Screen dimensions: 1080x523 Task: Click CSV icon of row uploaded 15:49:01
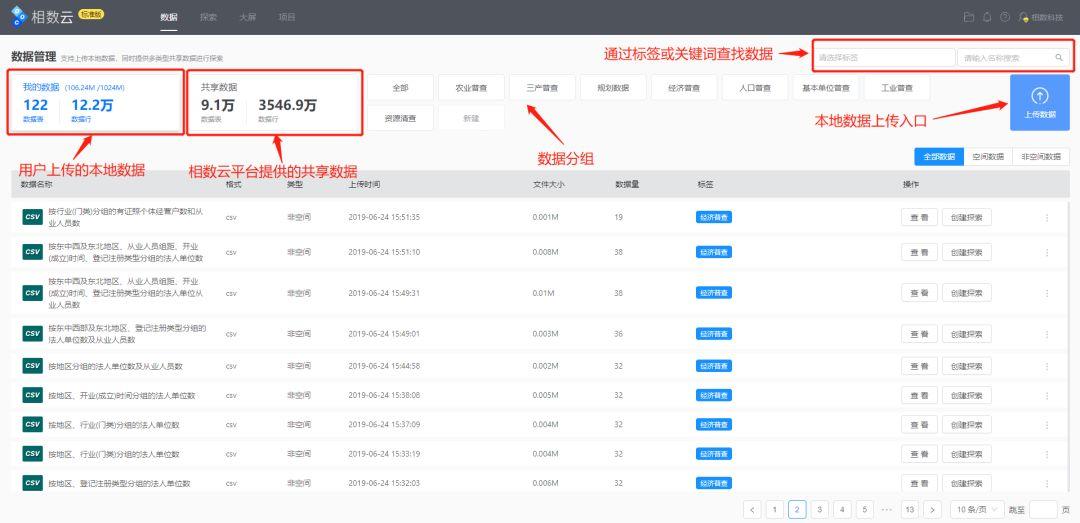coord(32,334)
